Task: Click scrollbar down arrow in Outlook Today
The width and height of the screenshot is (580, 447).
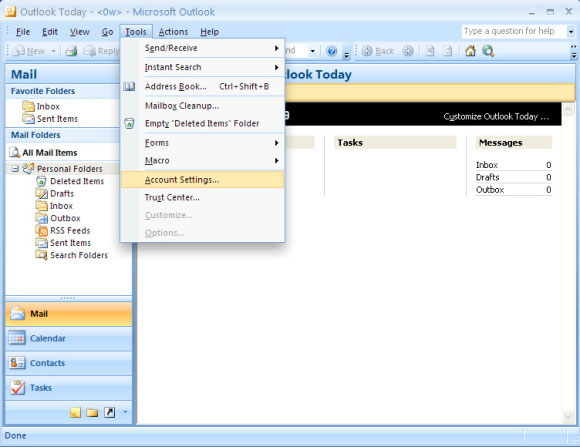Action: (568, 417)
